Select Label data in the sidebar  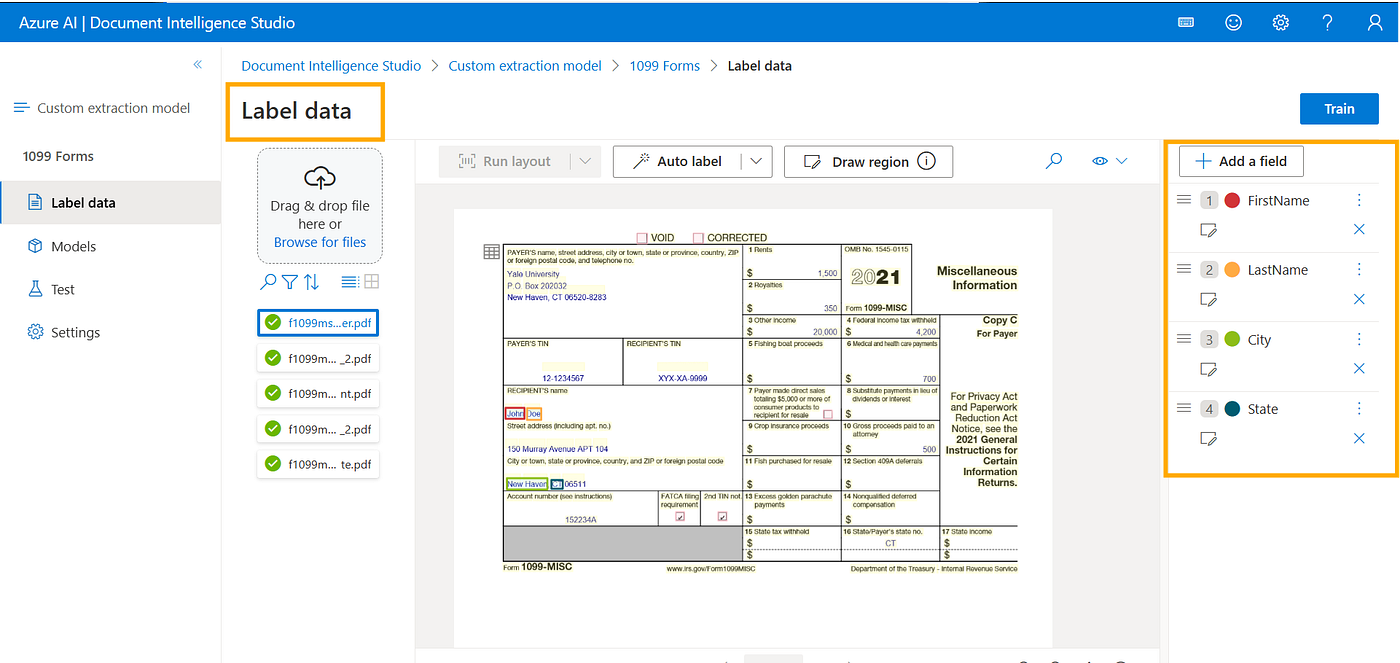[x=110, y=202]
